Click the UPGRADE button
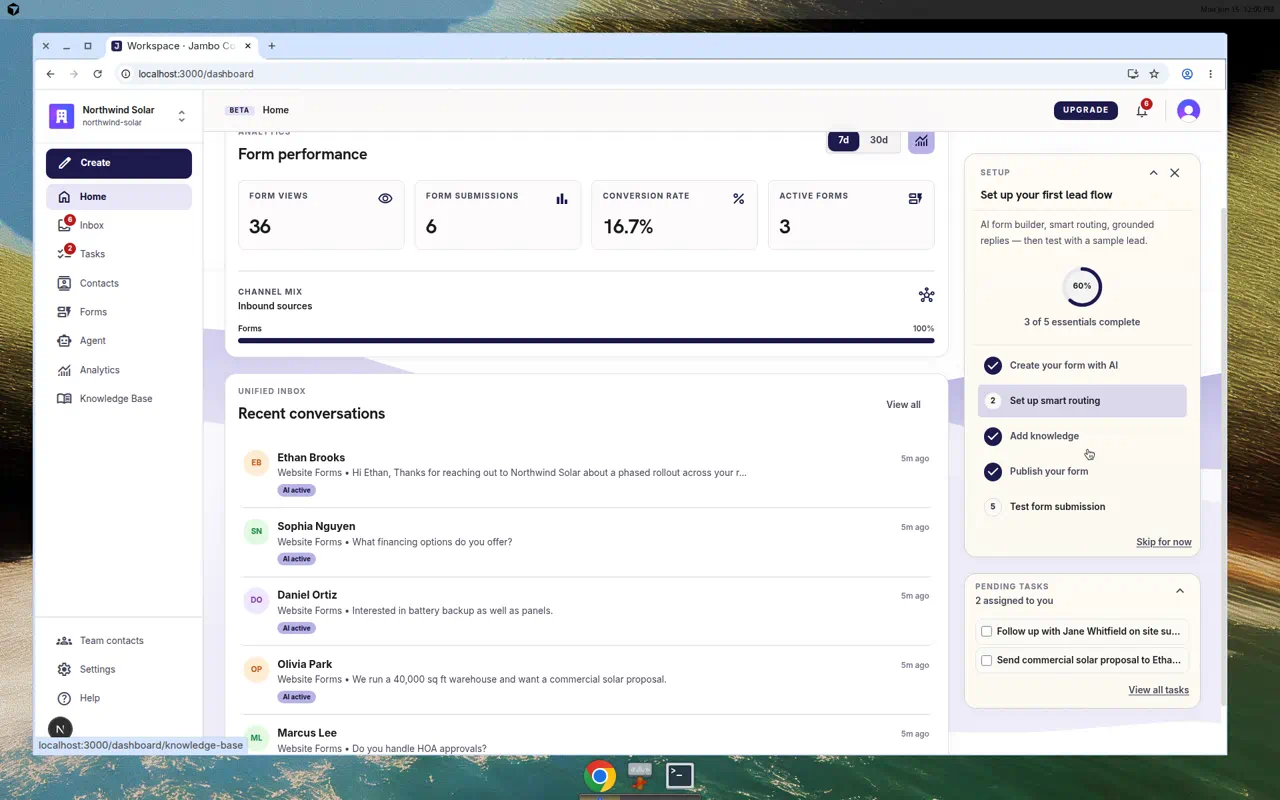 click(x=1086, y=110)
